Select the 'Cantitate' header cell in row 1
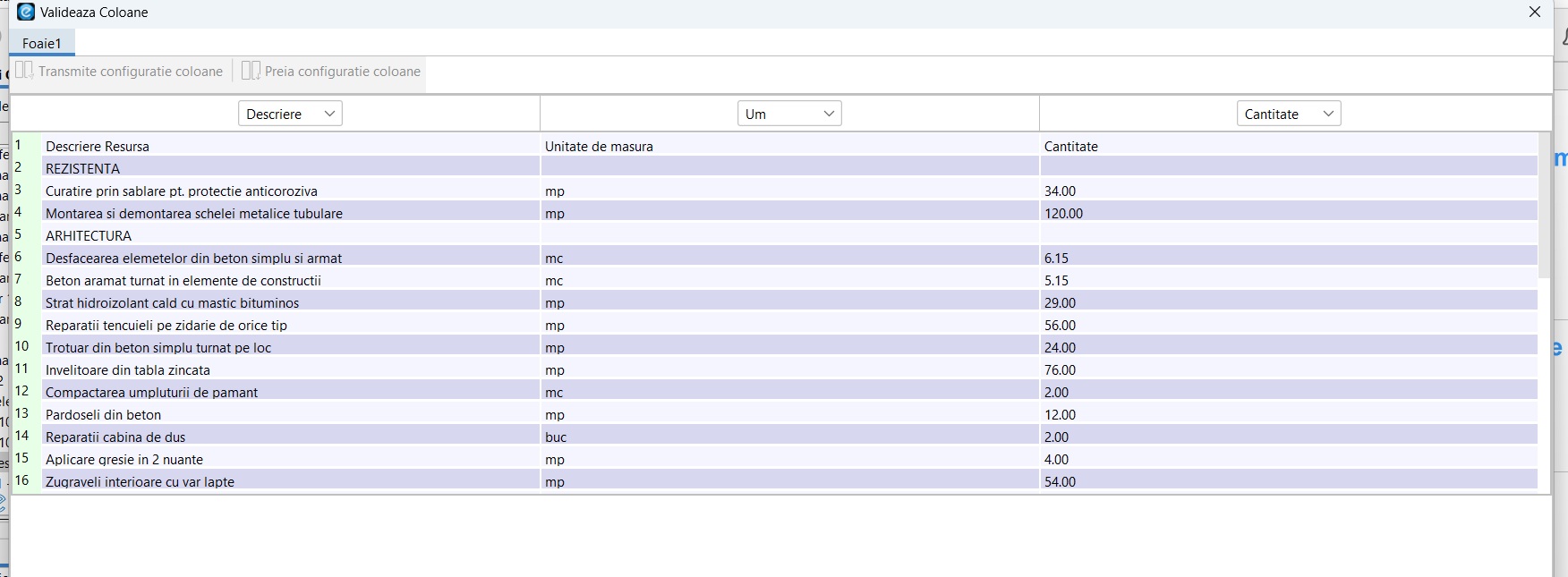The width and height of the screenshot is (1568, 577). [x=1289, y=146]
